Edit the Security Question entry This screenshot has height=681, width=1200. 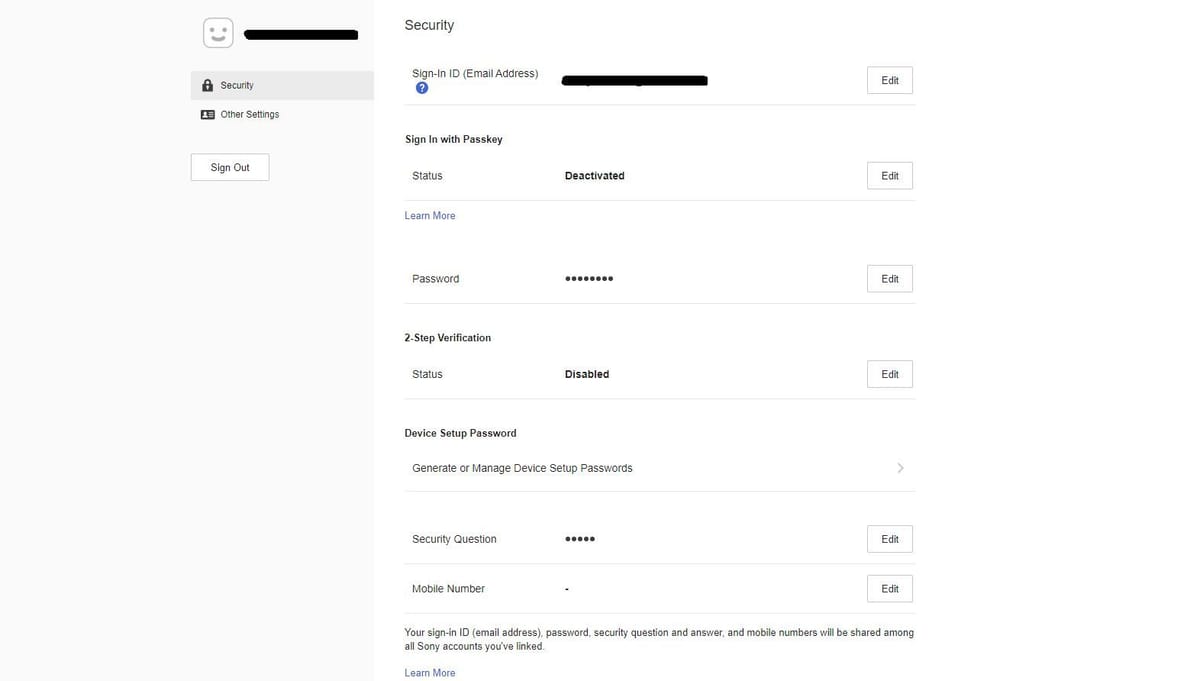[888, 538]
